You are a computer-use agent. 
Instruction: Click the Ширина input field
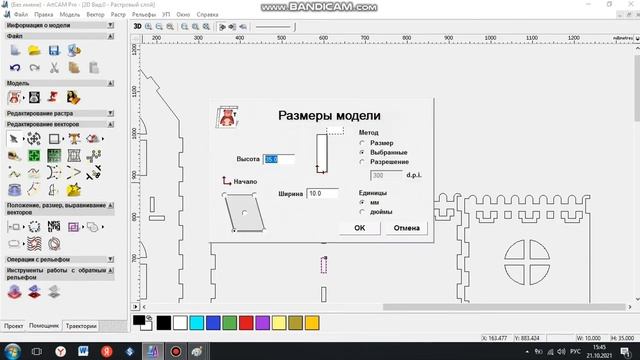[x=322, y=193]
